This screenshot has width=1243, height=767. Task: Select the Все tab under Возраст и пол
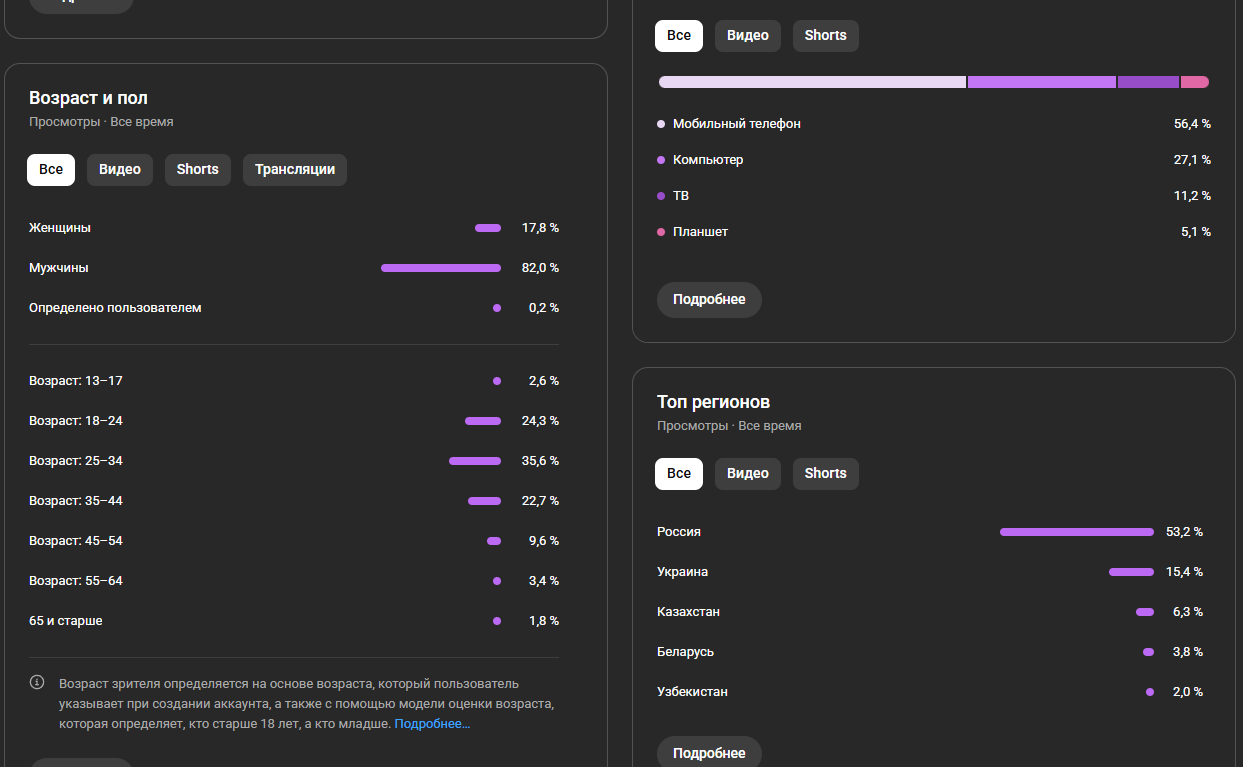(51, 169)
